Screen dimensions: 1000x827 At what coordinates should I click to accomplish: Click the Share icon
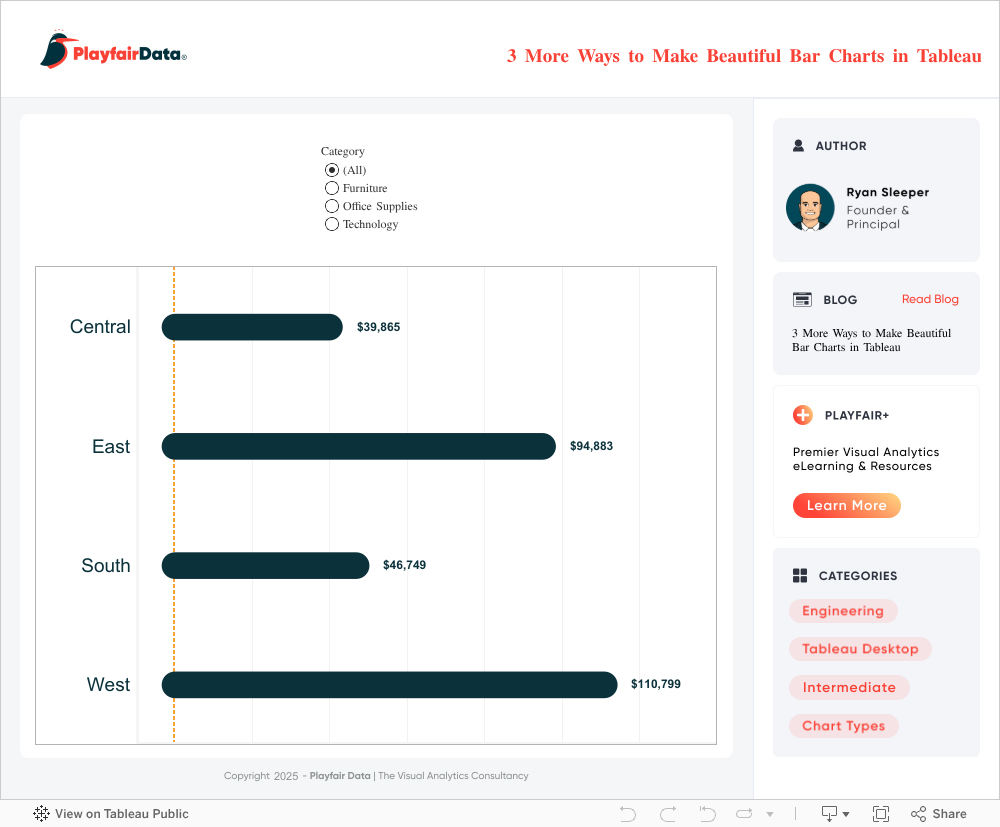point(918,814)
